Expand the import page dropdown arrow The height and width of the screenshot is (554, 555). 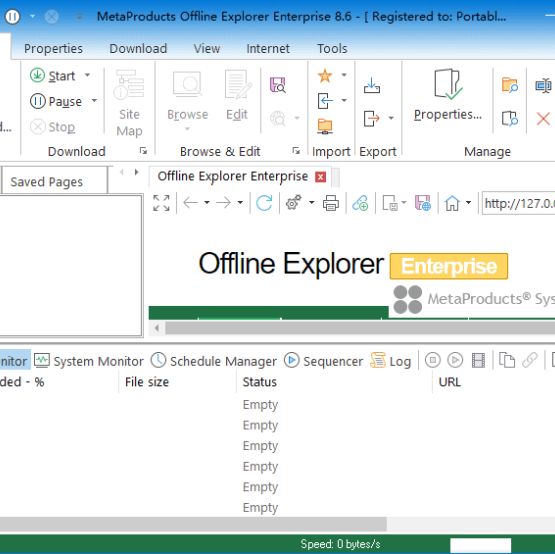coord(344,101)
